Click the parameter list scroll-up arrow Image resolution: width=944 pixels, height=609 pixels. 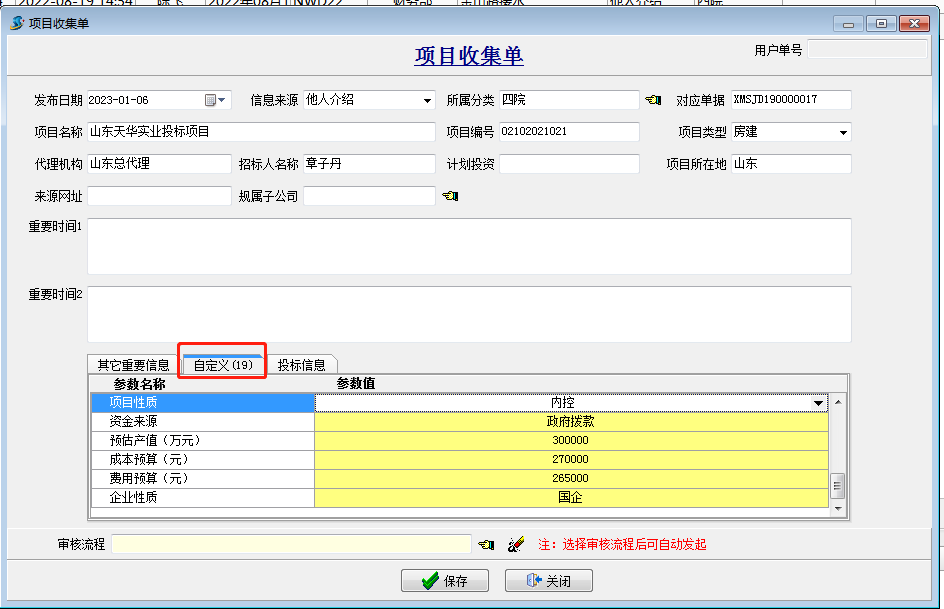coord(838,402)
